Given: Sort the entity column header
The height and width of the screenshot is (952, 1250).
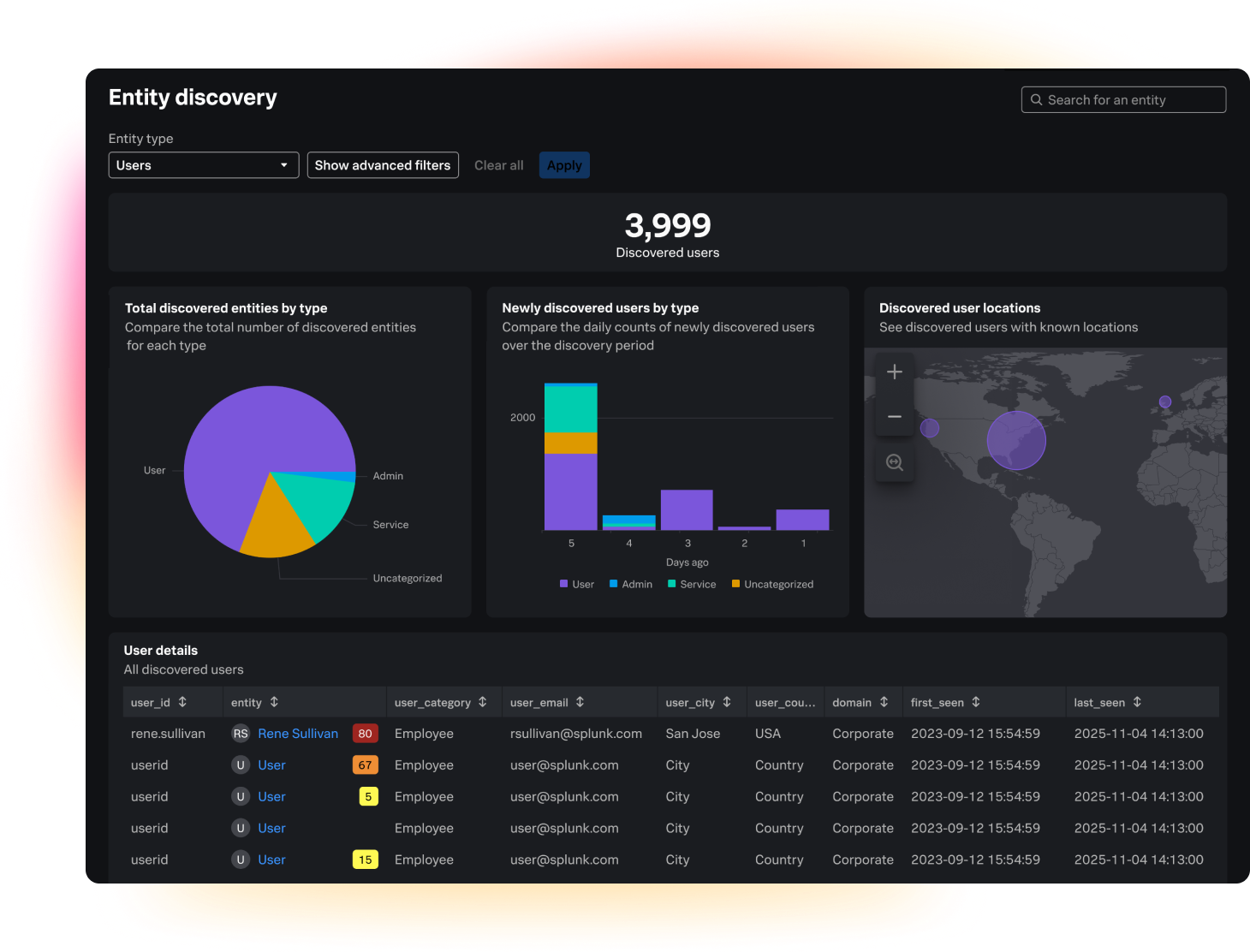Looking at the screenshot, I should (273, 702).
